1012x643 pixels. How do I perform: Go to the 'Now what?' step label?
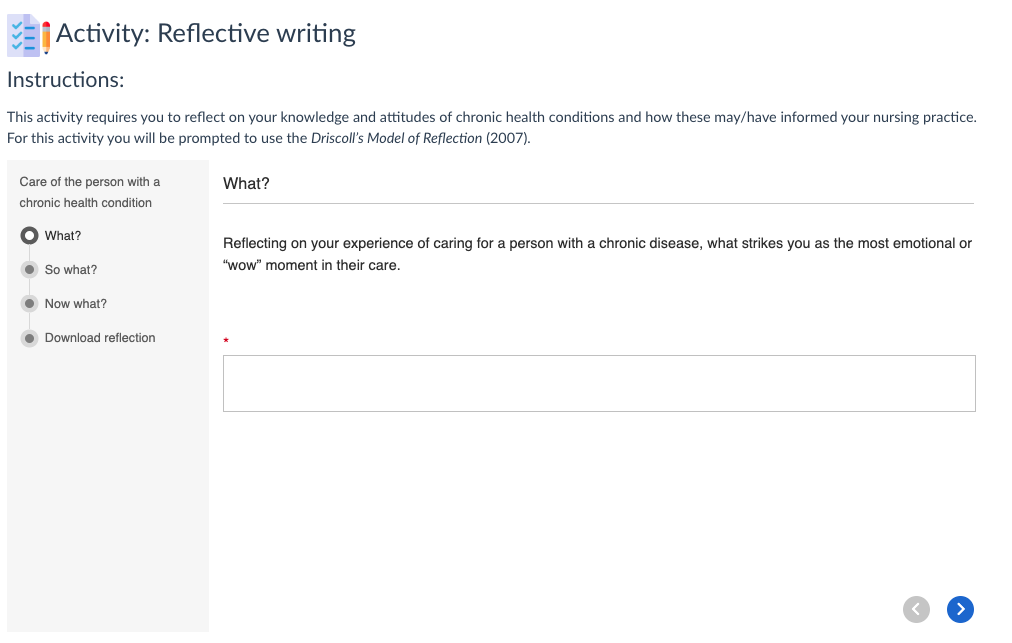coord(76,303)
